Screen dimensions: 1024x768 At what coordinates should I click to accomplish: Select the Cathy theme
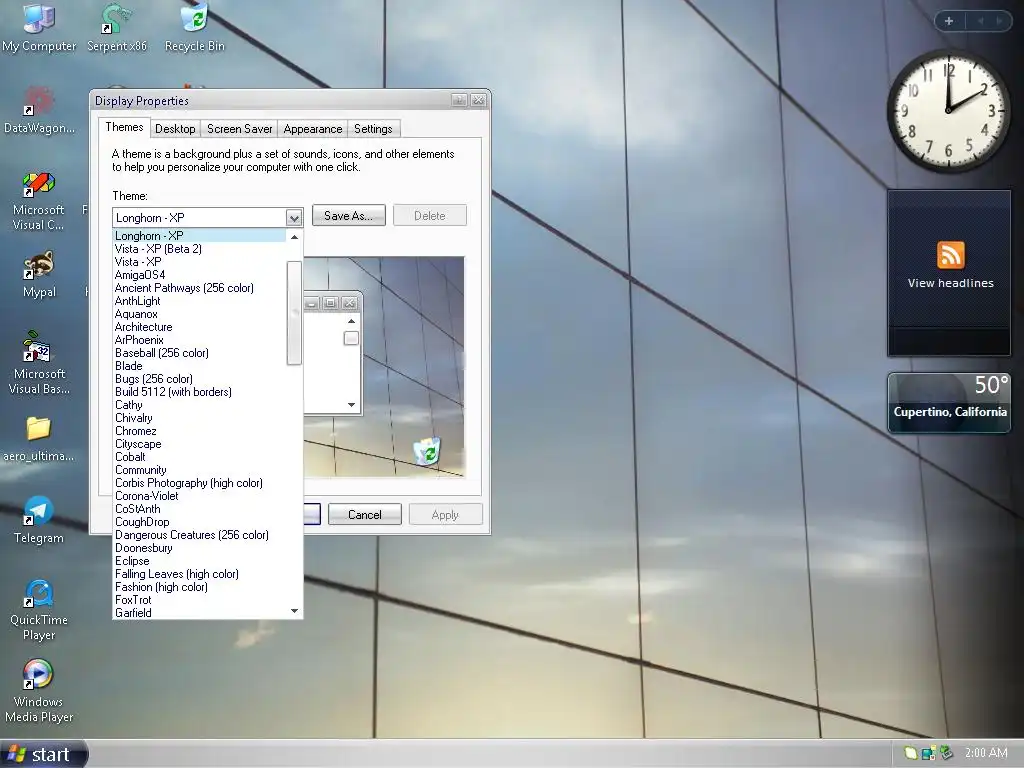tap(199, 405)
